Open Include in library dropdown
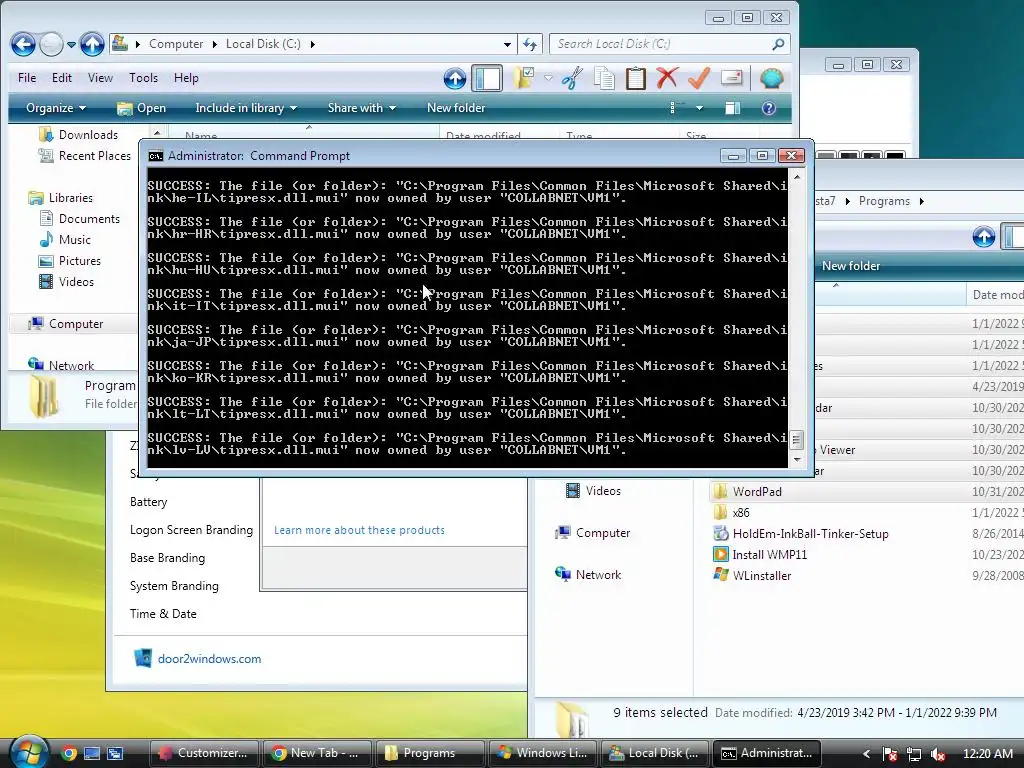Viewport: 1024px width, 768px height. click(x=246, y=108)
